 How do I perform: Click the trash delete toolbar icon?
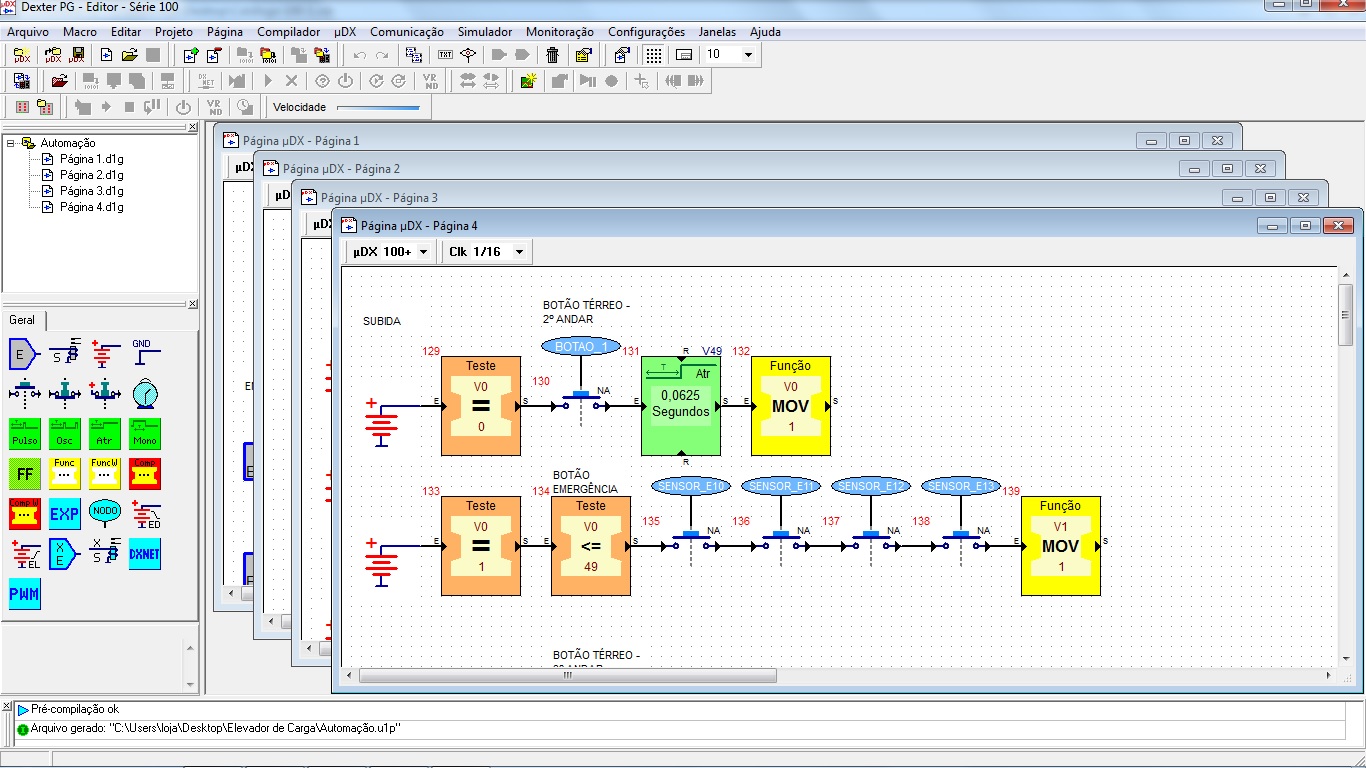click(552, 55)
